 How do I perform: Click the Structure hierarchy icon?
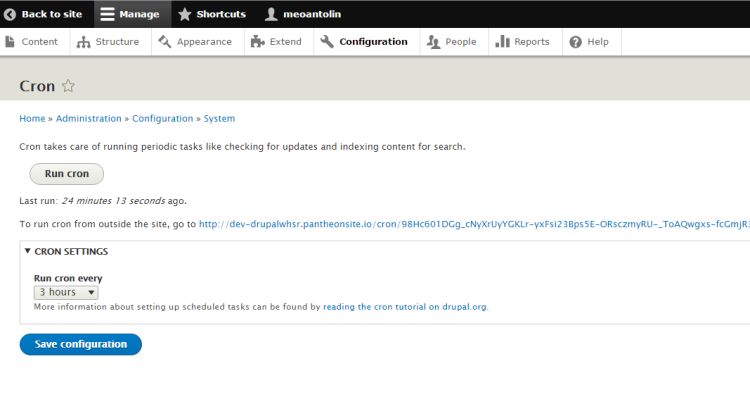coord(83,42)
